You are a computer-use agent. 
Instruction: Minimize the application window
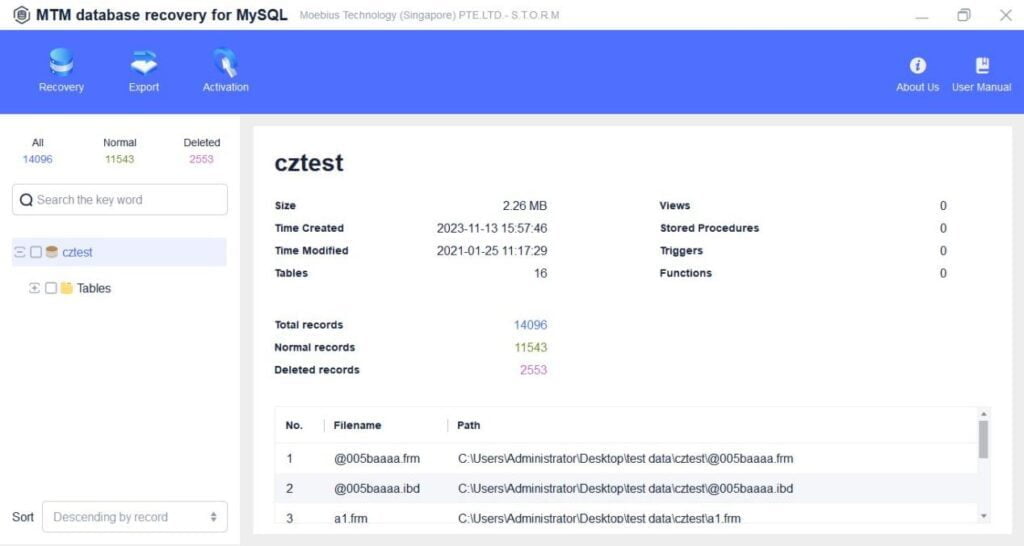click(921, 15)
